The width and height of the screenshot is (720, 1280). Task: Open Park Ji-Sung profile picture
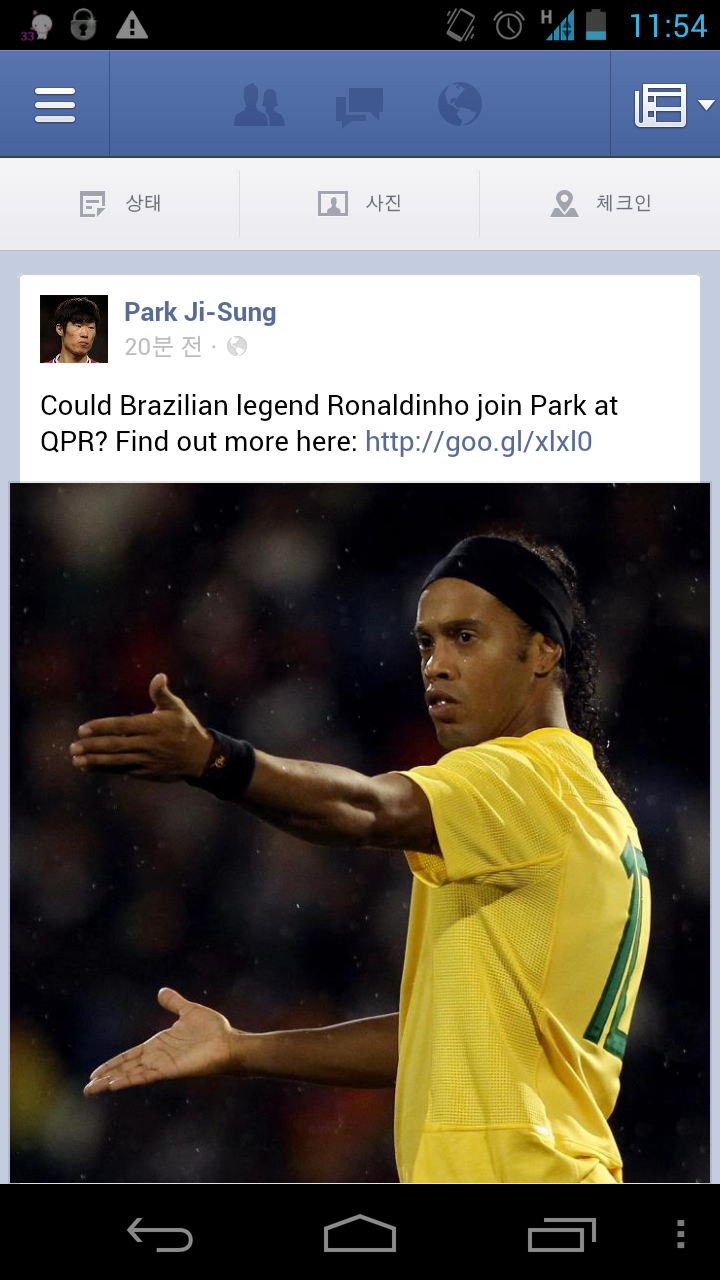click(x=74, y=329)
